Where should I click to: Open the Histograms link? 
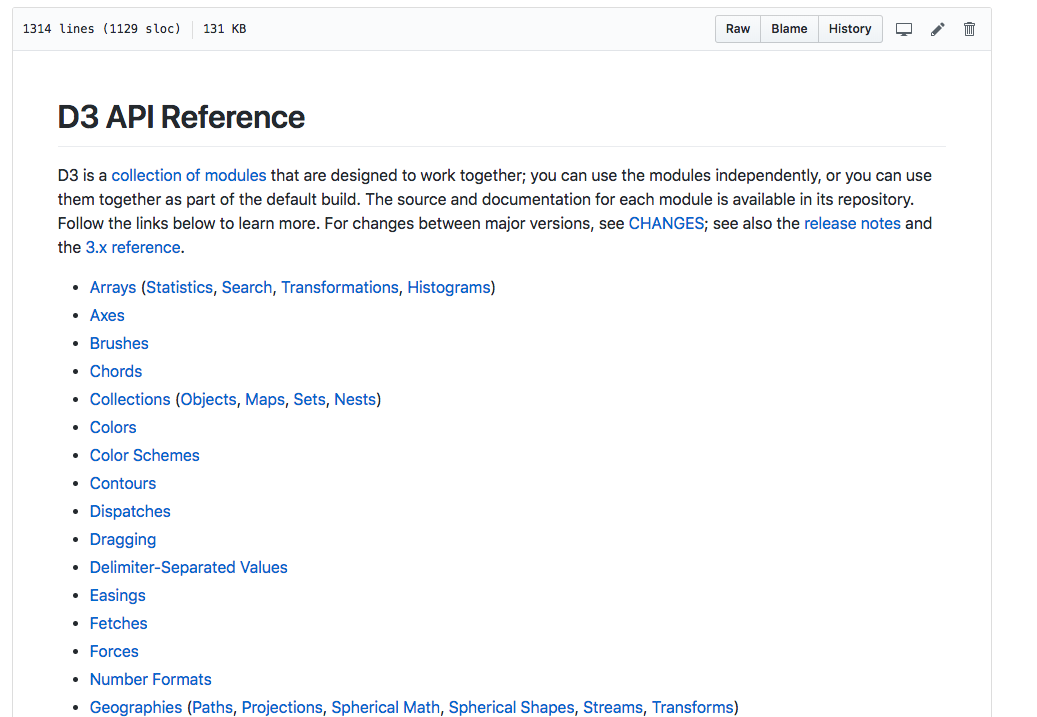point(448,288)
